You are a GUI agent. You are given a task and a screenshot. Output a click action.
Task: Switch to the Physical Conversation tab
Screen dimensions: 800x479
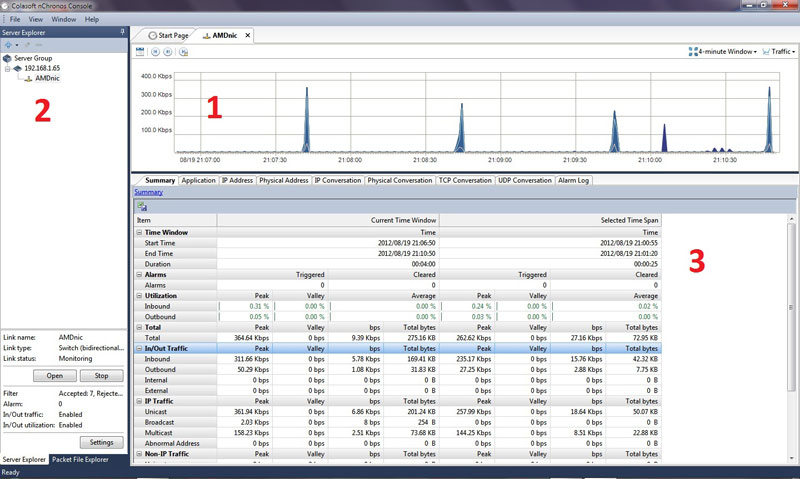[x=399, y=180]
